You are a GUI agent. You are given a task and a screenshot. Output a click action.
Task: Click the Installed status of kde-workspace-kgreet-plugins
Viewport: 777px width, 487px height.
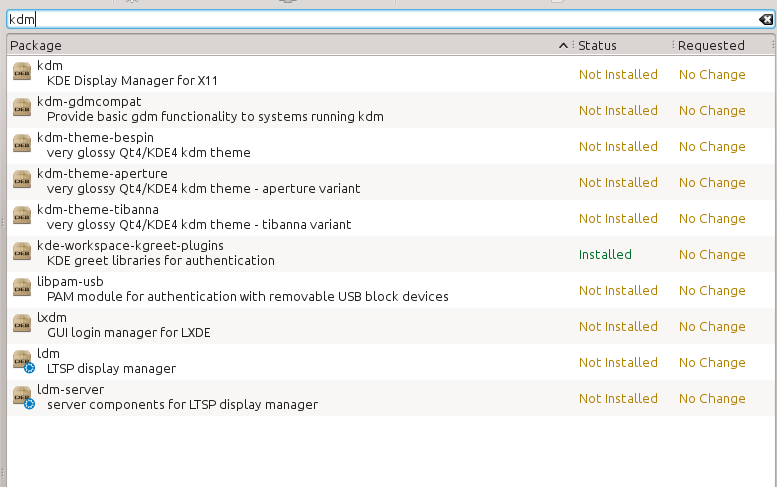[605, 254]
